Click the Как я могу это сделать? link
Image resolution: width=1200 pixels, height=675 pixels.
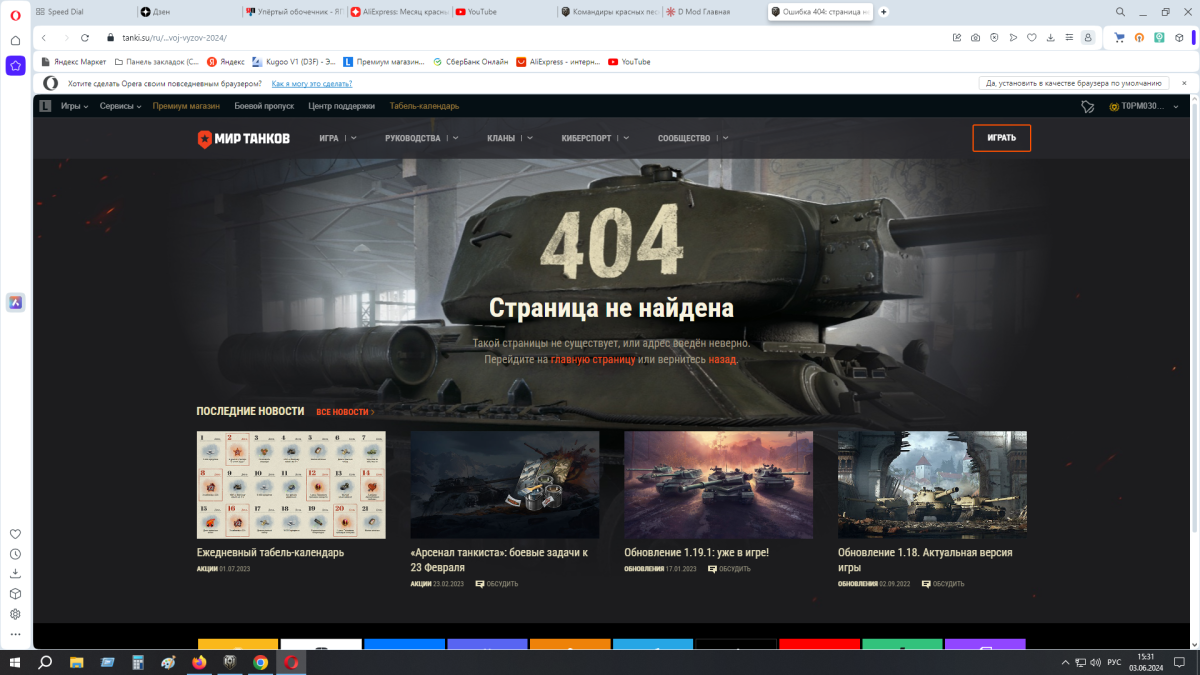pos(312,84)
